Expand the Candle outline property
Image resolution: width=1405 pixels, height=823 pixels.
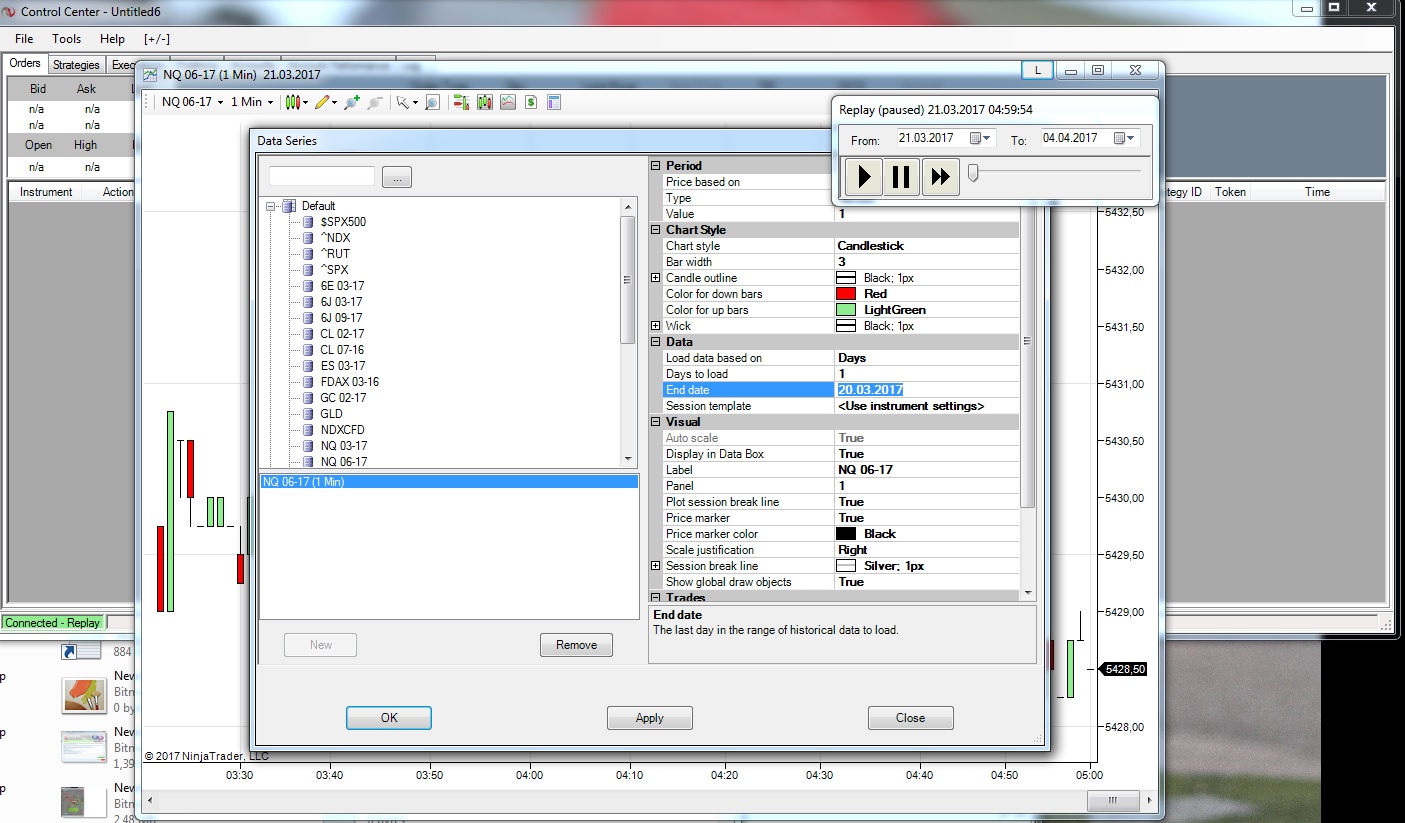point(656,278)
